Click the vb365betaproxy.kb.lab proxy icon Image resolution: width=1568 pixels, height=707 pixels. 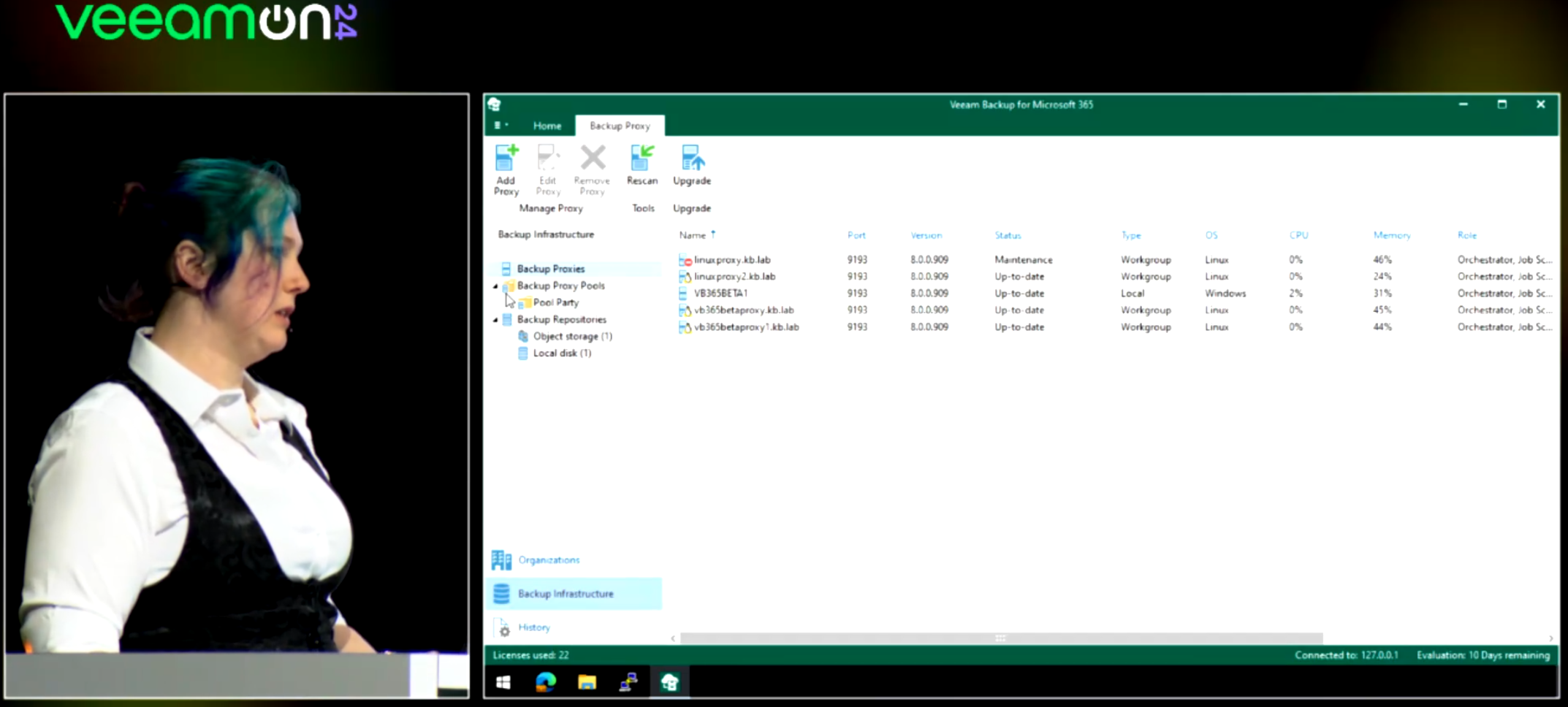click(x=685, y=310)
